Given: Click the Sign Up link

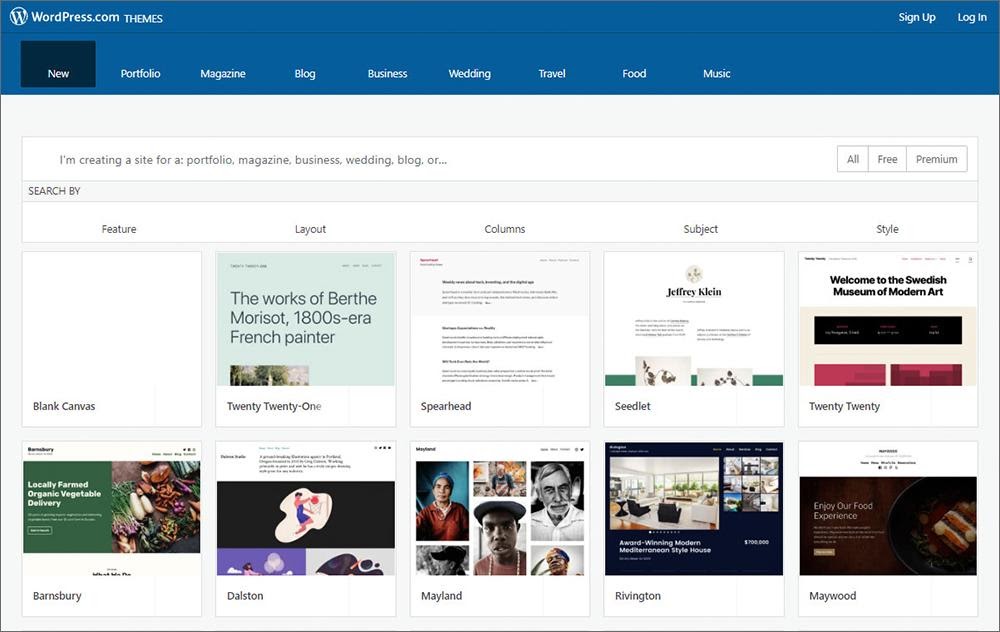Looking at the screenshot, I should click(916, 17).
